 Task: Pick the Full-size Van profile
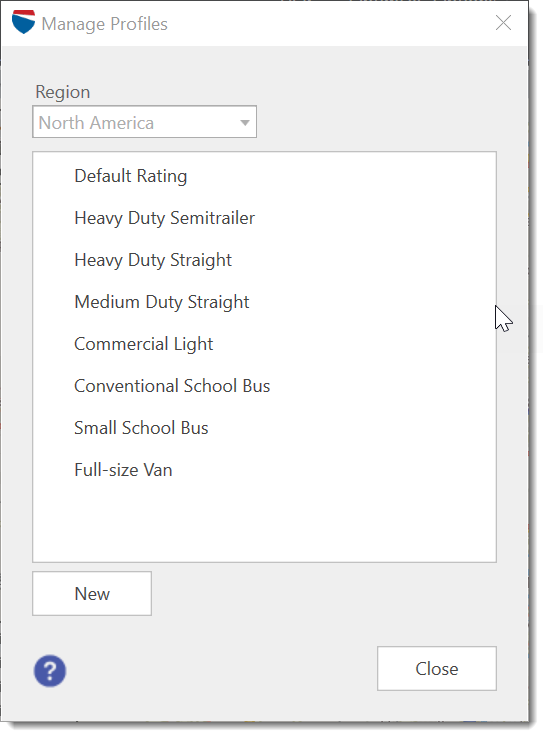[x=123, y=470]
